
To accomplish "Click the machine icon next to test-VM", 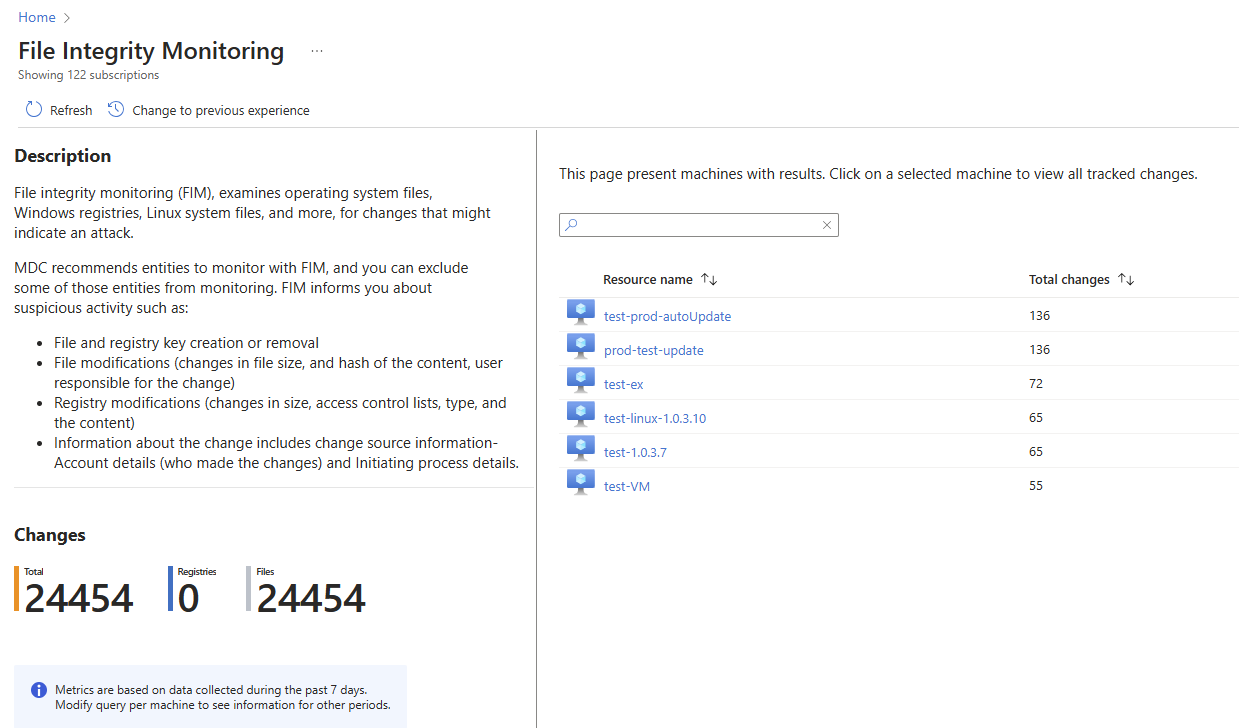I will coord(581,481).
